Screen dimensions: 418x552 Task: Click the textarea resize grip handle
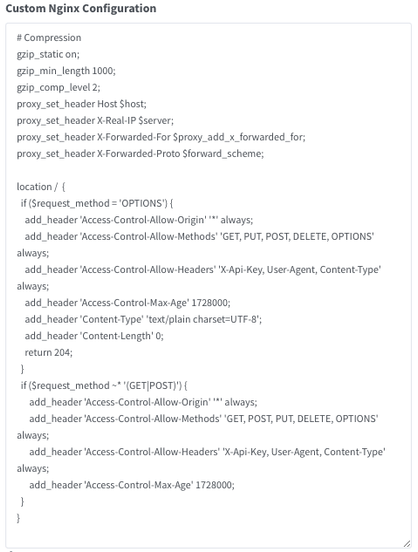pos(407,543)
